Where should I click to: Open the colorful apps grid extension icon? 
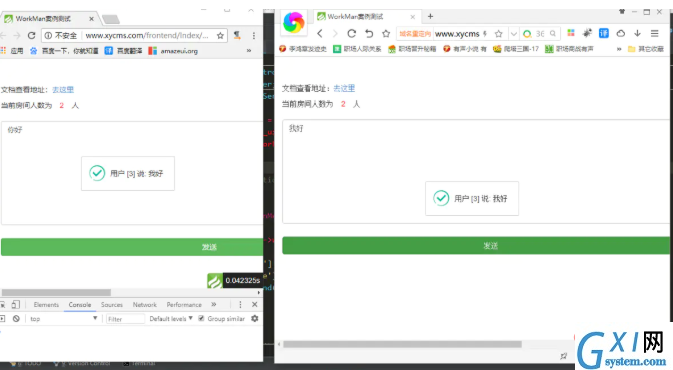click(x=571, y=33)
